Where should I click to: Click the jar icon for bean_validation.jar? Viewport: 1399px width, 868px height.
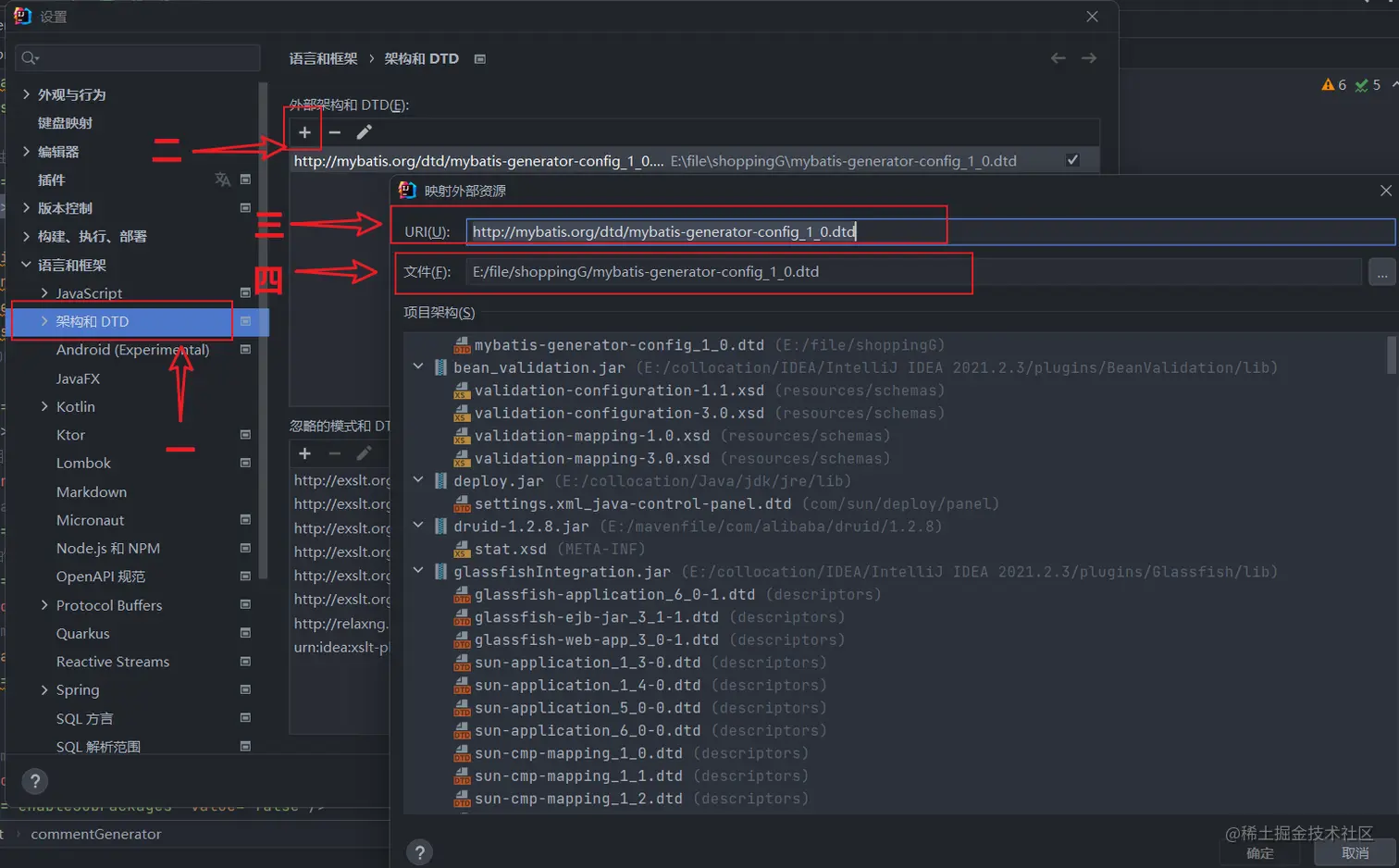pos(441,367)
